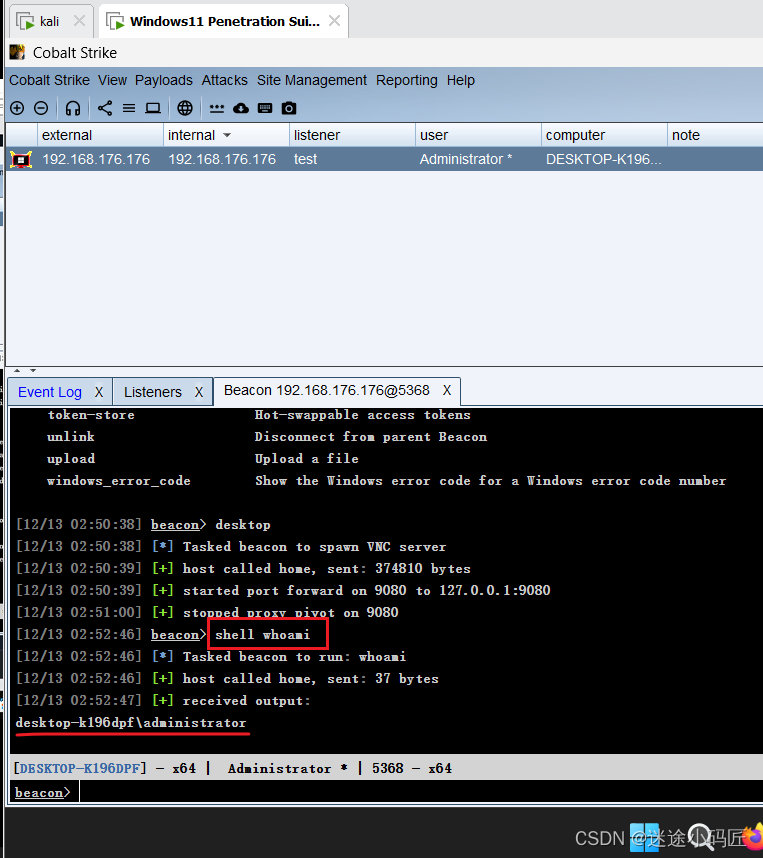
Task: Open the View menu
Action: [x=113, y=80]
